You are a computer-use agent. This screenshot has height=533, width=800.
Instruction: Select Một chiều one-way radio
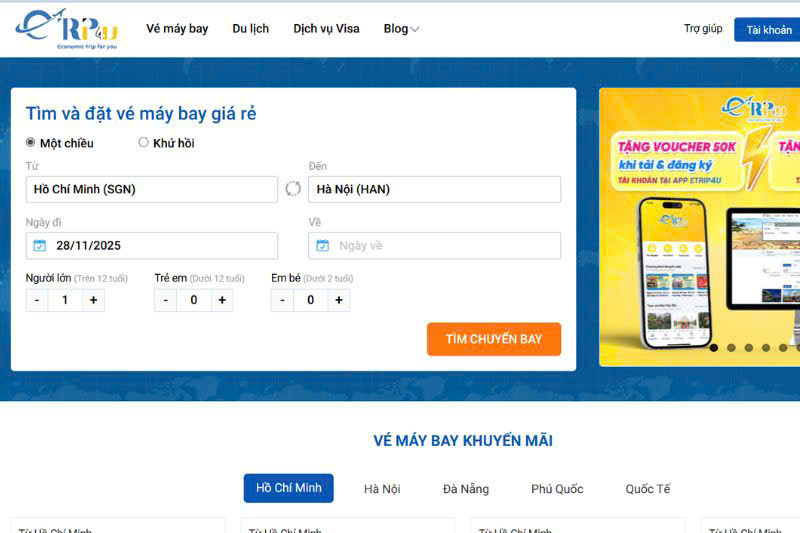click(x=31, y=142)
